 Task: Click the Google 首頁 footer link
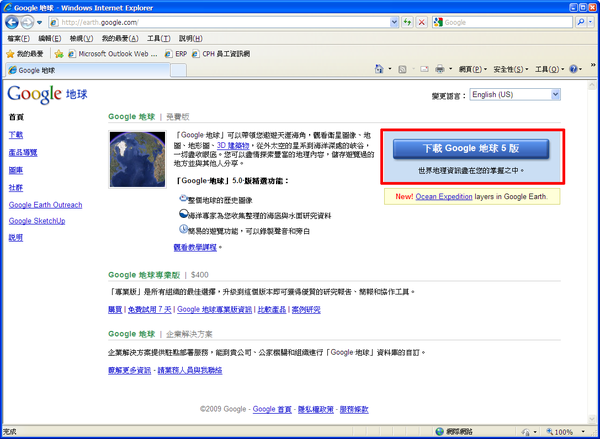click(272, 410)
